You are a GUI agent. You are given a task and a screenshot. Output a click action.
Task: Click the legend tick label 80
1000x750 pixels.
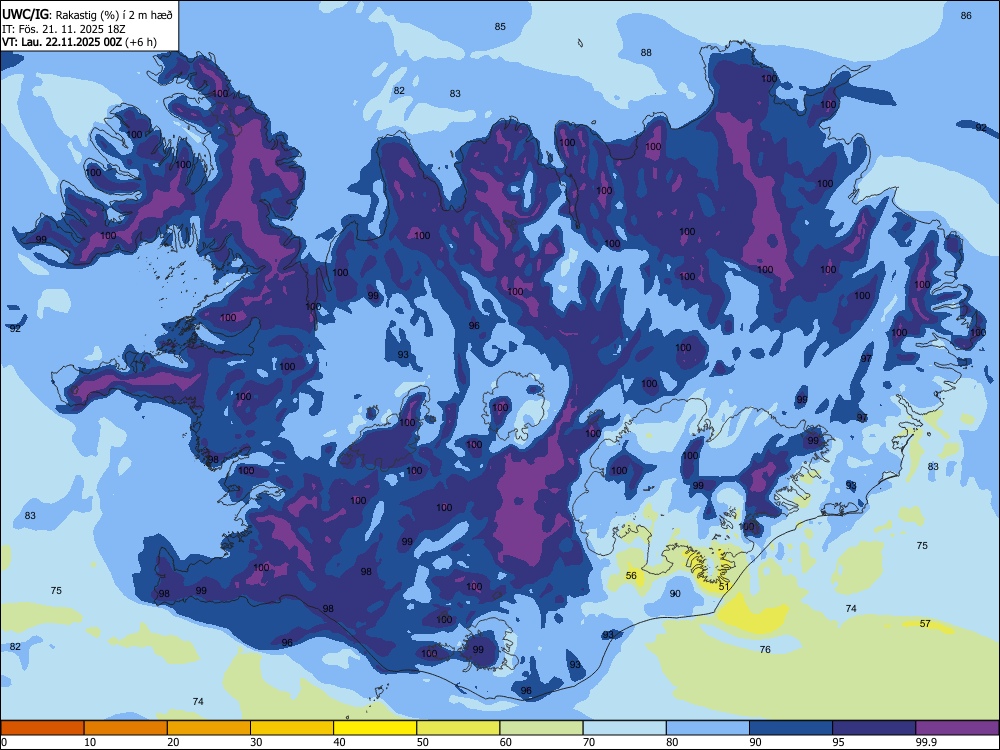(x=672, y=742)
